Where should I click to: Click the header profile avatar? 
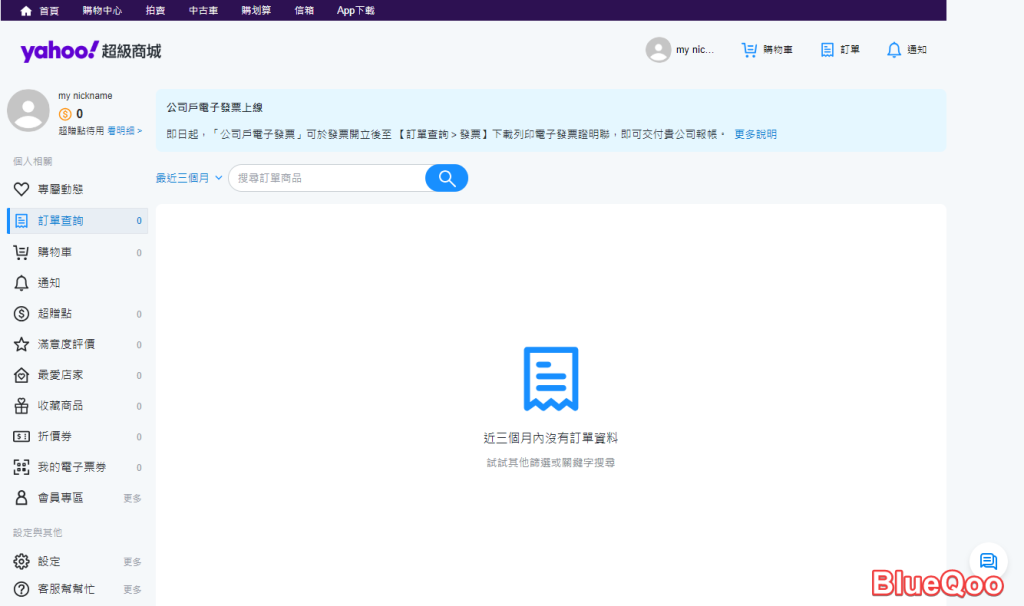(658, 50)
